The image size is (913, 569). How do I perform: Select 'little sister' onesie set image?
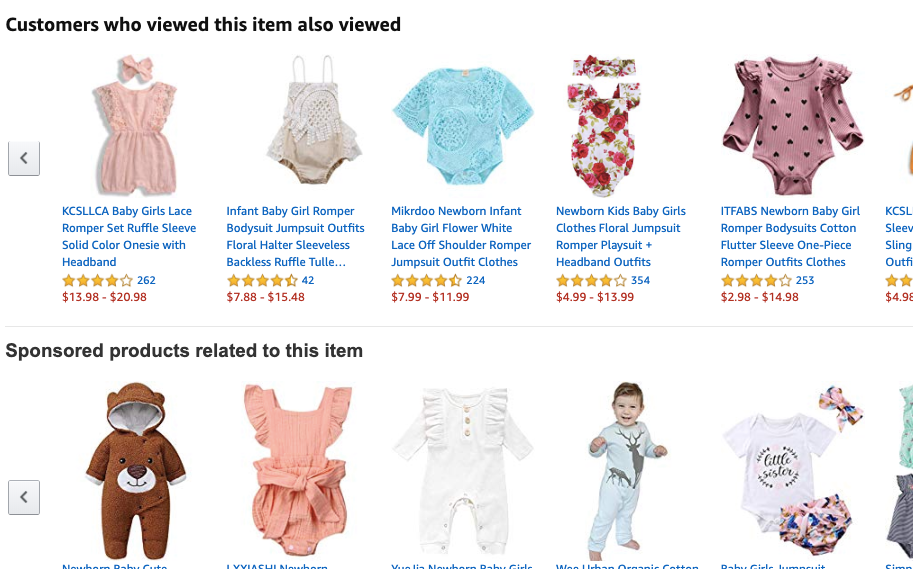(x=792, y=471)
